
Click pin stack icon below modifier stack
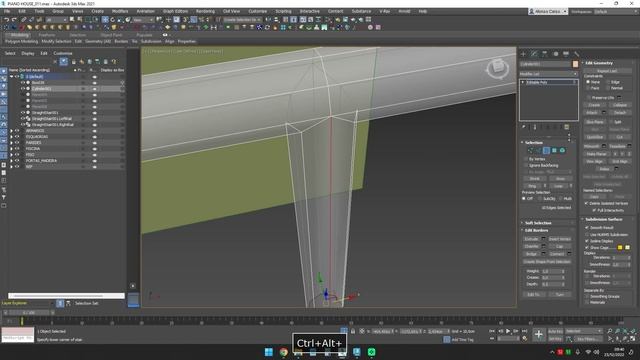click(x=524, y=127)
